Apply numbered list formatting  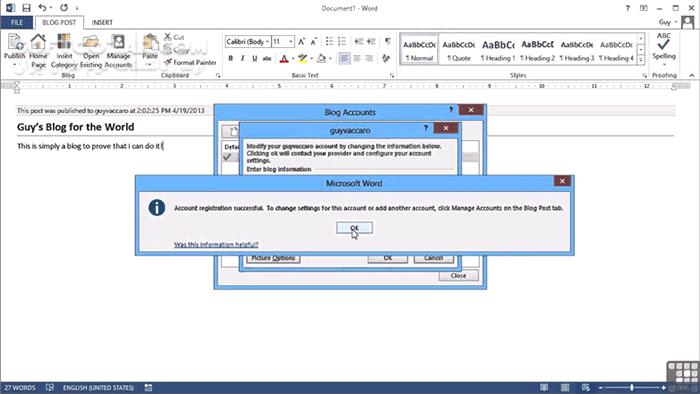342,41
